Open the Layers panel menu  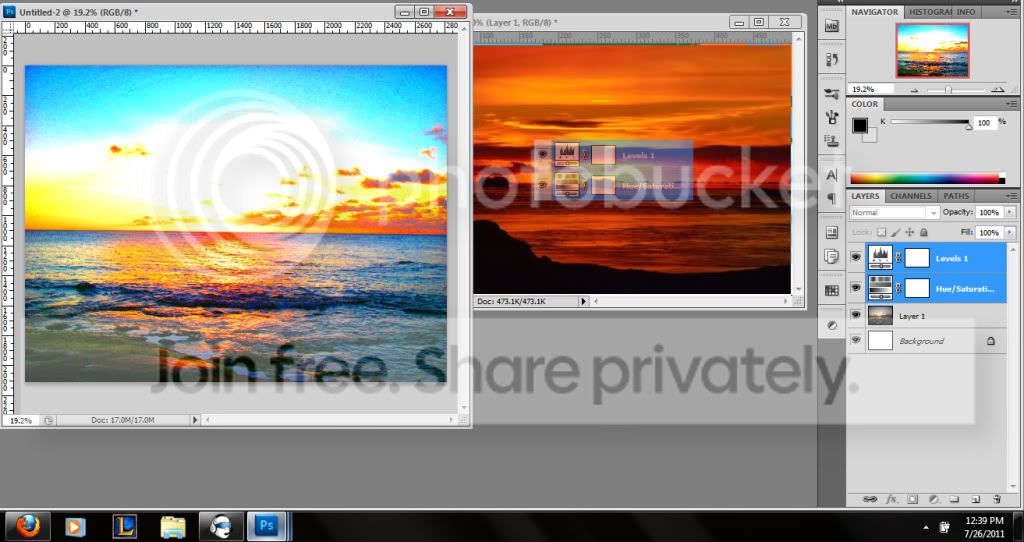point(1012,196)
